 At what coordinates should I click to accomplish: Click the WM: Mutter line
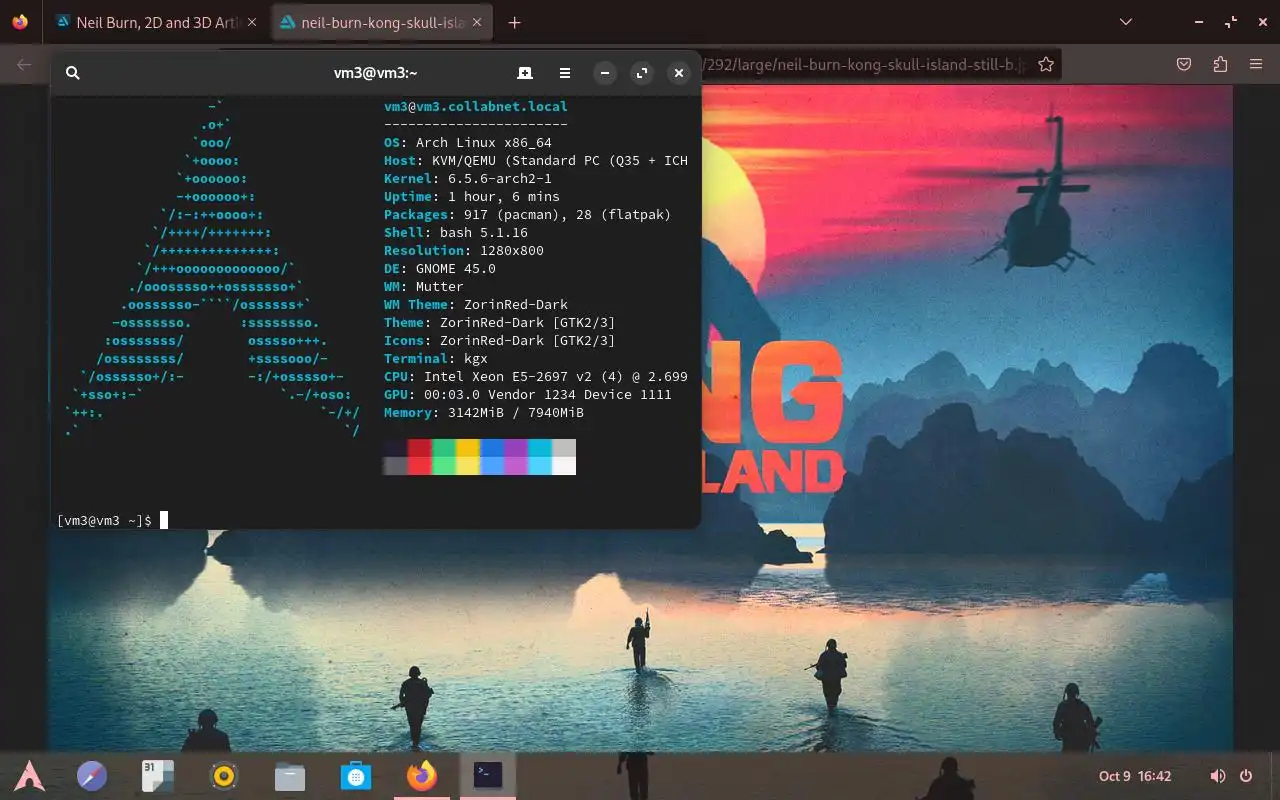tap(424, 286)
